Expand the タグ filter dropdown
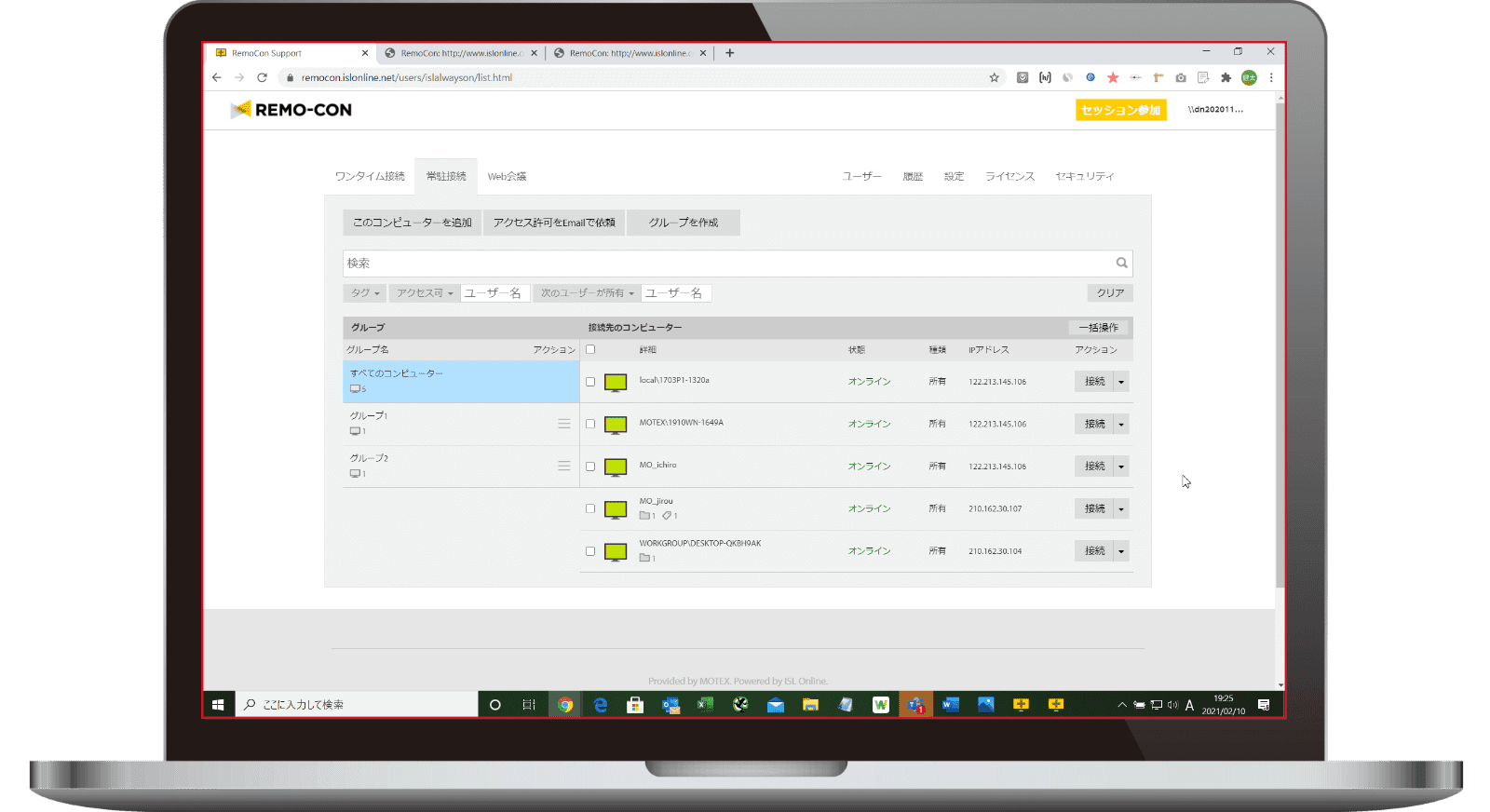Image resolution: width=1490 pixels, height=812 pixels. (364, 293)
